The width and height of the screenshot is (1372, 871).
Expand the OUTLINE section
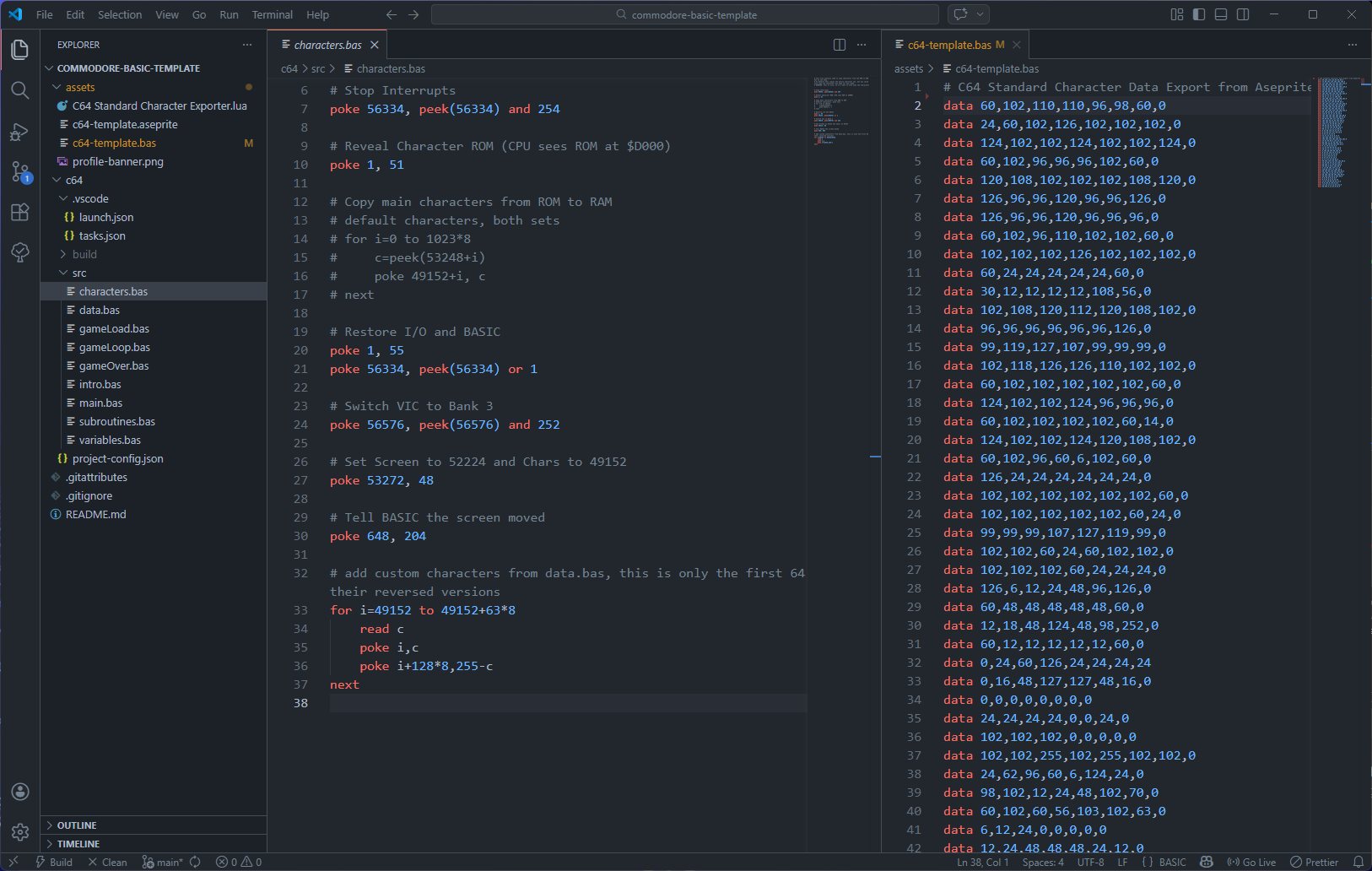pyautogui.click(x=154, y=825)
